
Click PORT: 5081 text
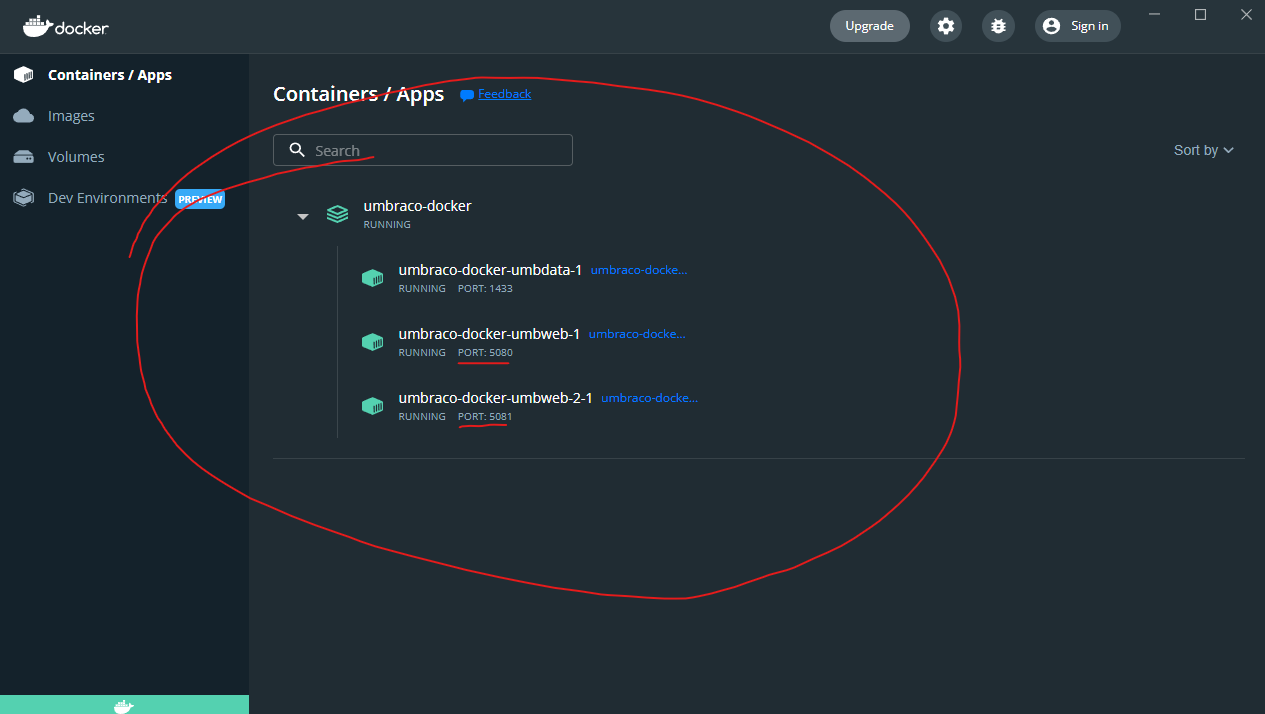[485, 417]
